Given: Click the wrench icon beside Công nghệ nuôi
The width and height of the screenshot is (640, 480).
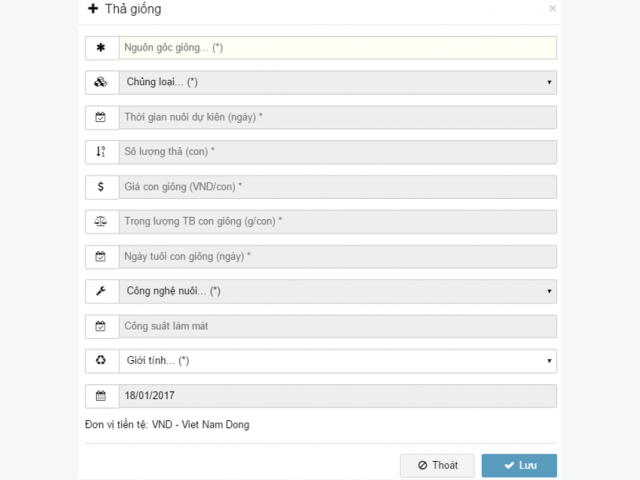Looking at the screenshot, I should pyautogui.click(x=100, y=291).
